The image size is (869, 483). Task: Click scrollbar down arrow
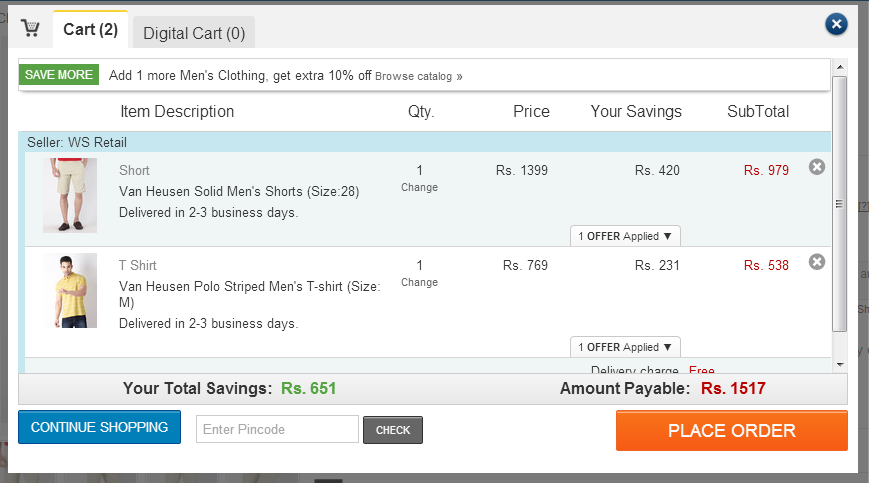840,364
